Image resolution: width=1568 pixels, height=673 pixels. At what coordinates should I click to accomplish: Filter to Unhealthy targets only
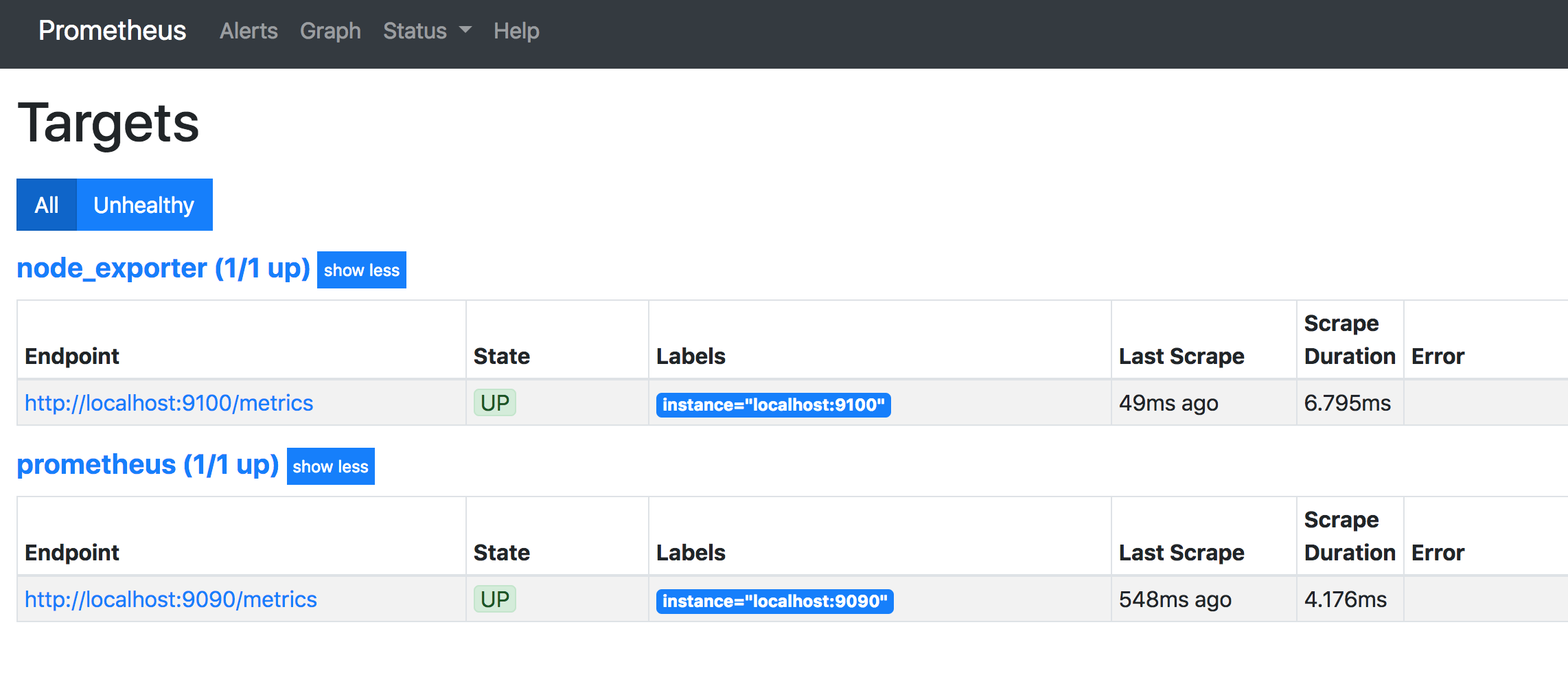(x=144, y=205)
